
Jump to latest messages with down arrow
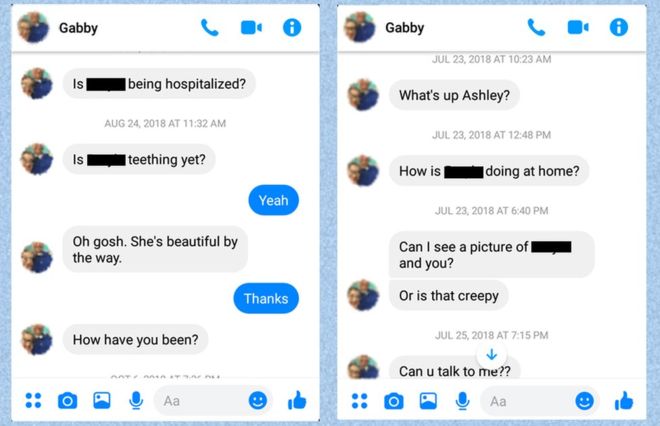(492, 355)
